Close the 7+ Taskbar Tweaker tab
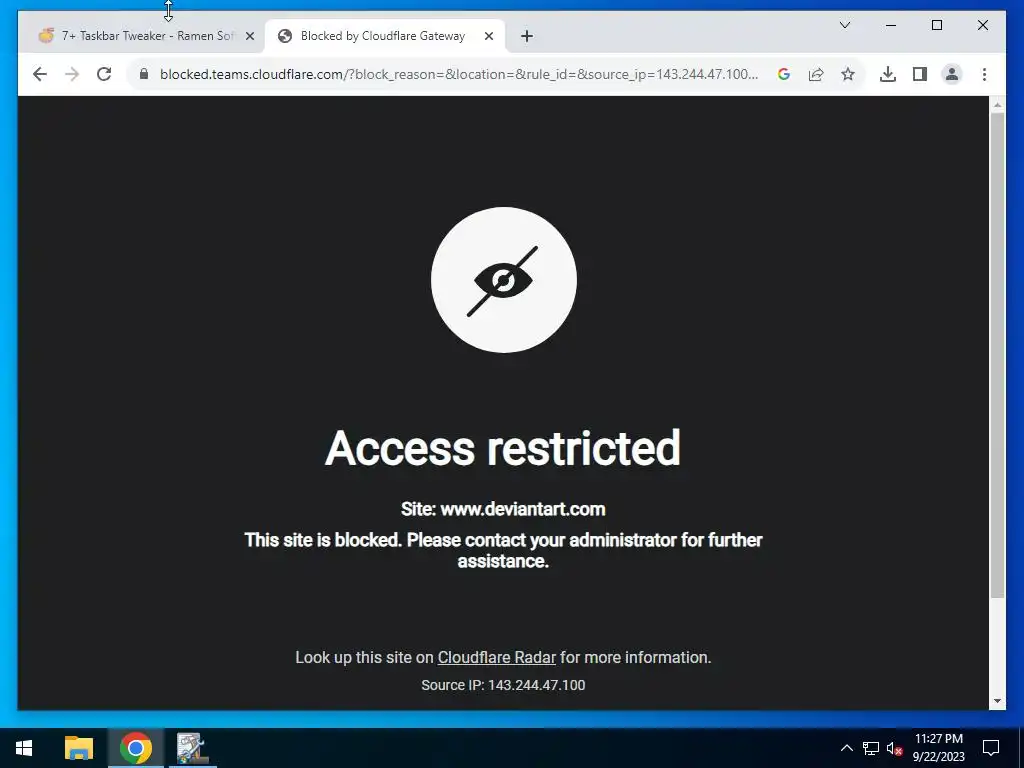The height and width of the screenshot is (768, 1024). (x=249, y=37)
